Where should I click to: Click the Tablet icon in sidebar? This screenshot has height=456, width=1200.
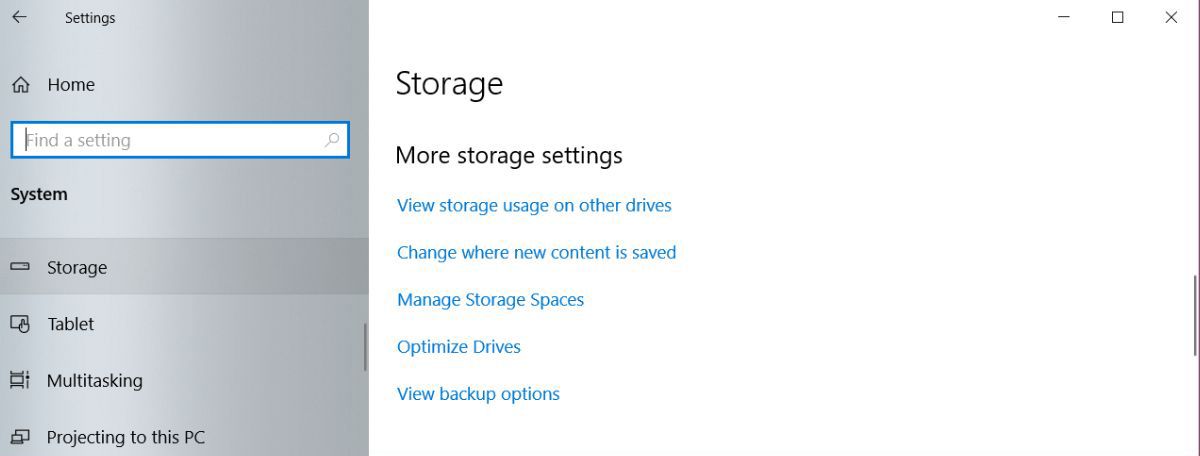coord(19,324)
